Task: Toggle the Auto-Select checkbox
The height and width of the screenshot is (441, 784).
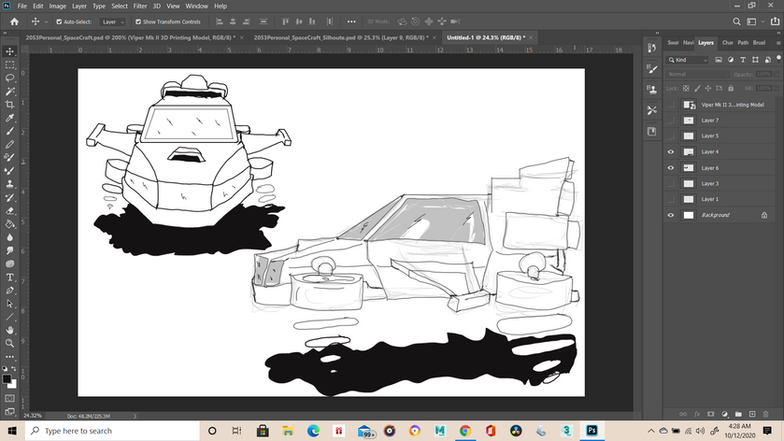Action: pyautogui.click(x=59, y=21)
